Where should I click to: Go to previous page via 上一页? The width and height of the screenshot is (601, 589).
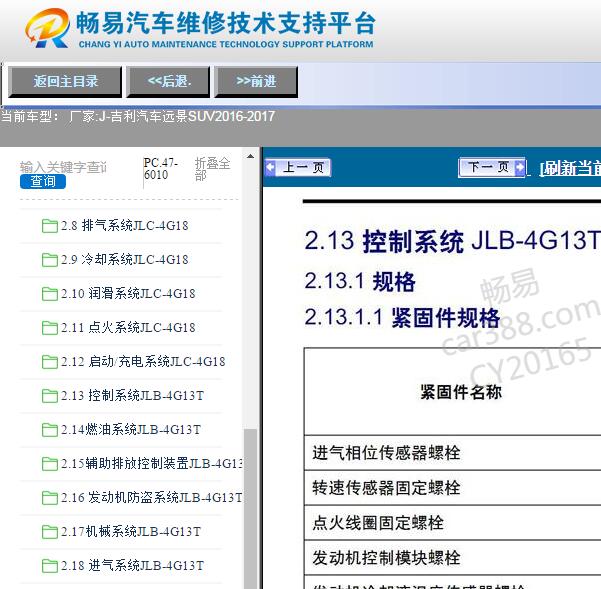coord(298,167)
